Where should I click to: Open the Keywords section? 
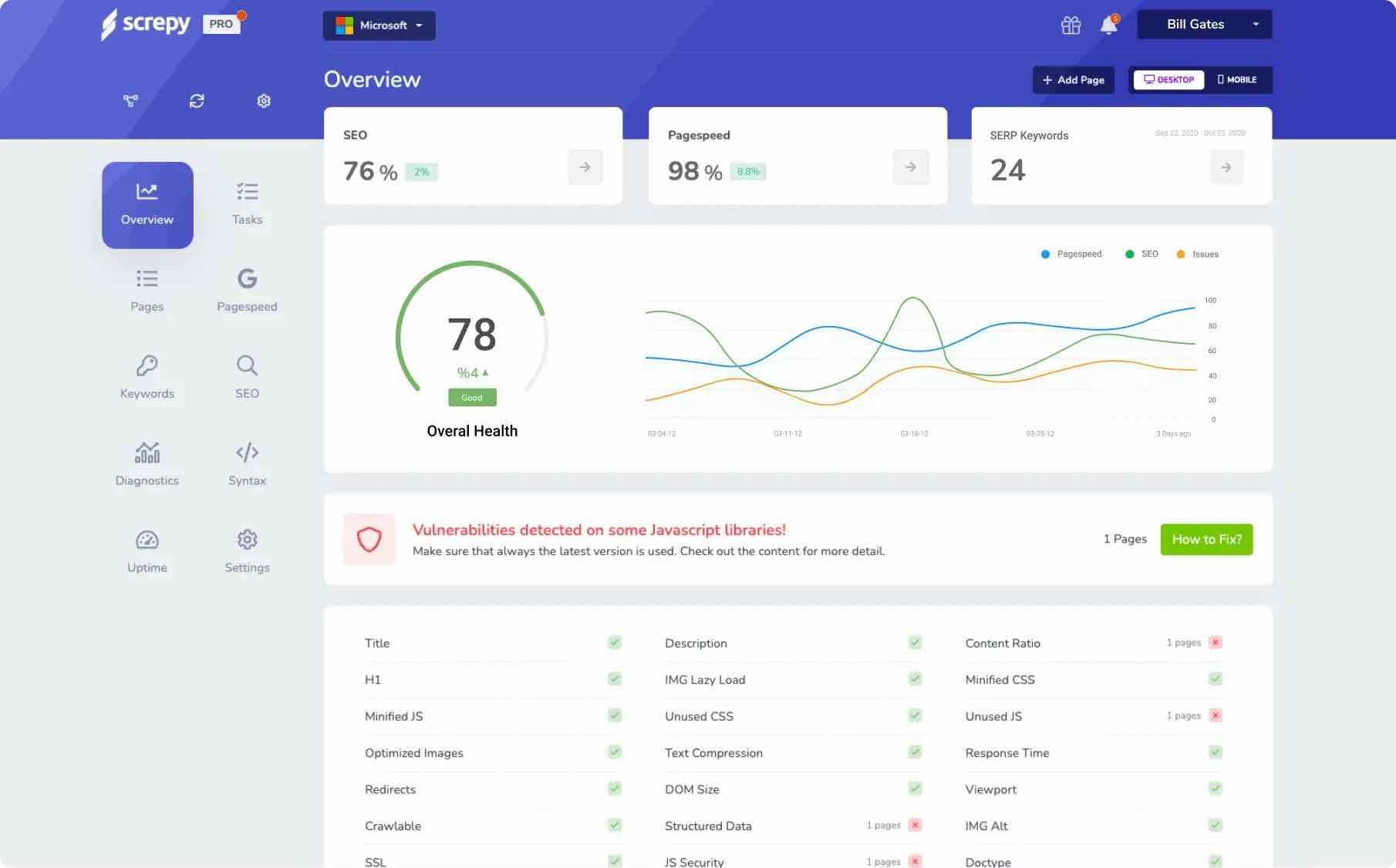[x=147, y=375]
